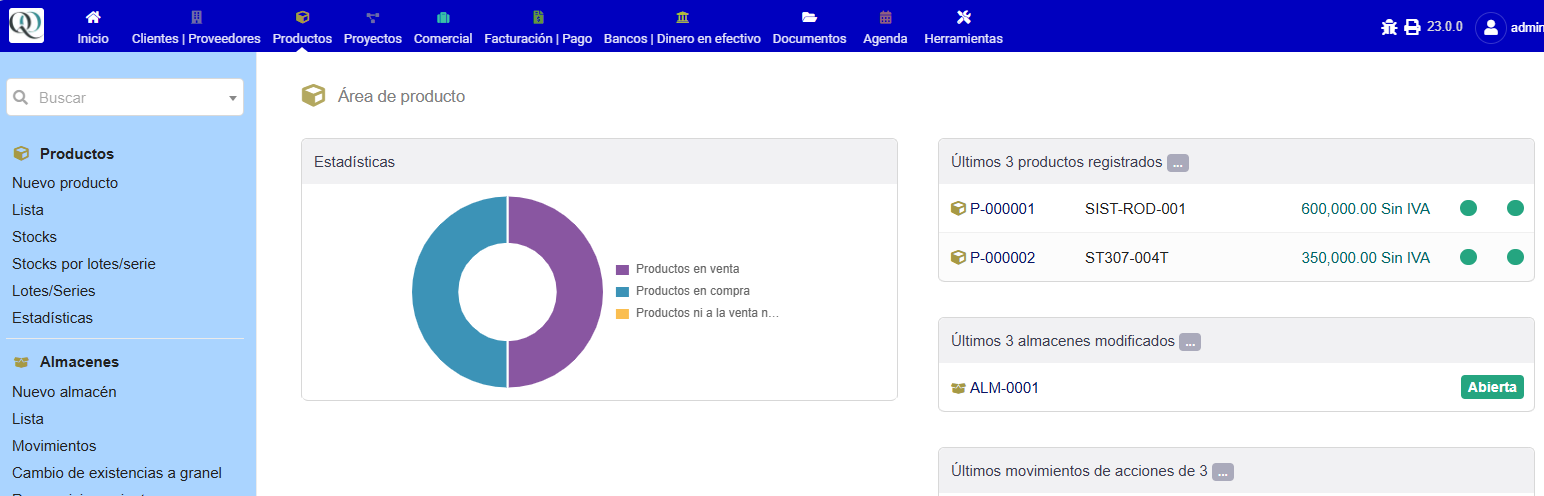Toggle the 'Productos ni a la venta' legend entry
Screen dimensions: 1544x496
(x=705, y=313)
